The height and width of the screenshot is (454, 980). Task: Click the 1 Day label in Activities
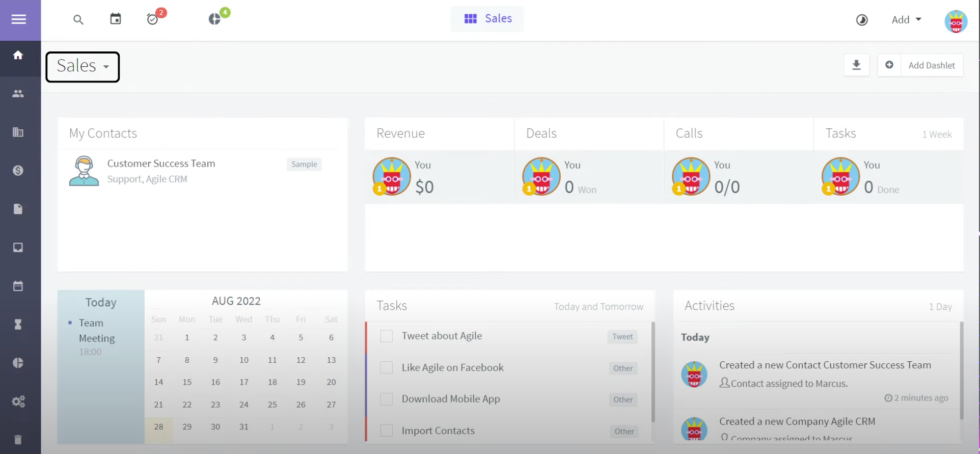click(940, 306)
